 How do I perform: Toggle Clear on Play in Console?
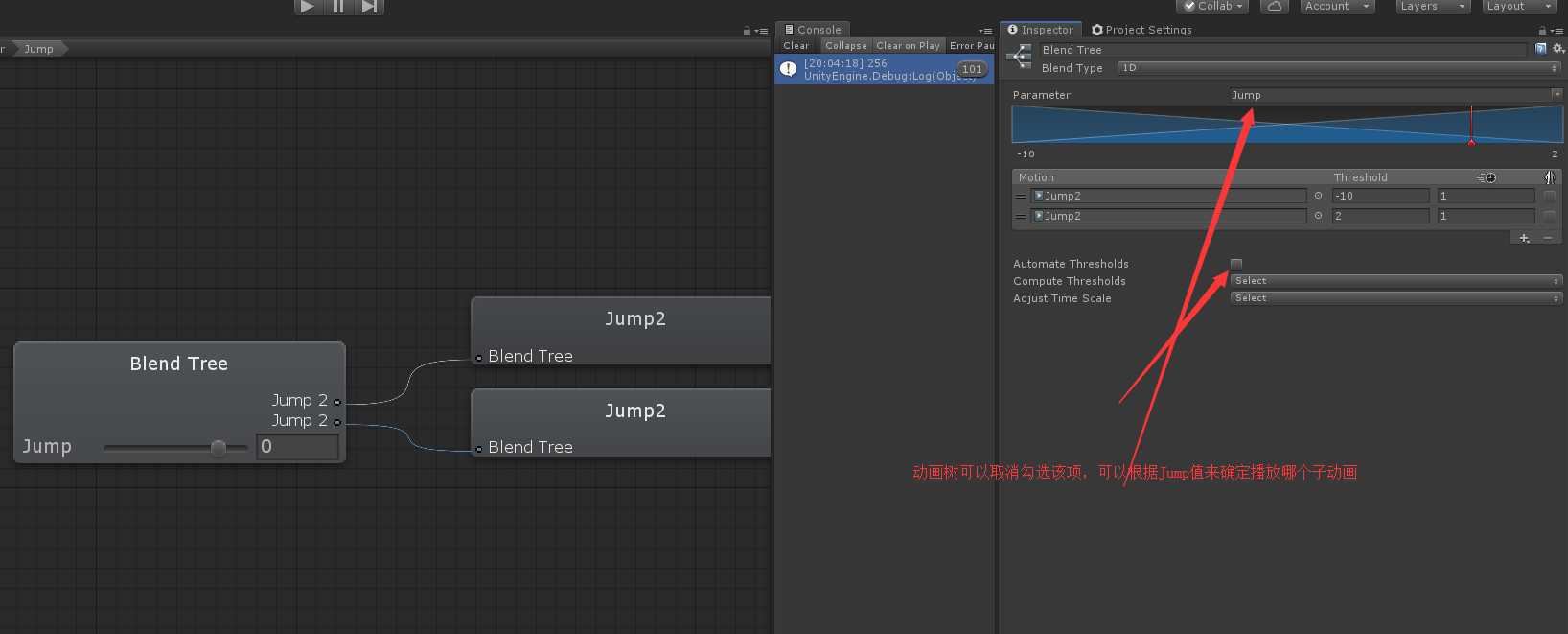tap(908, 45)
